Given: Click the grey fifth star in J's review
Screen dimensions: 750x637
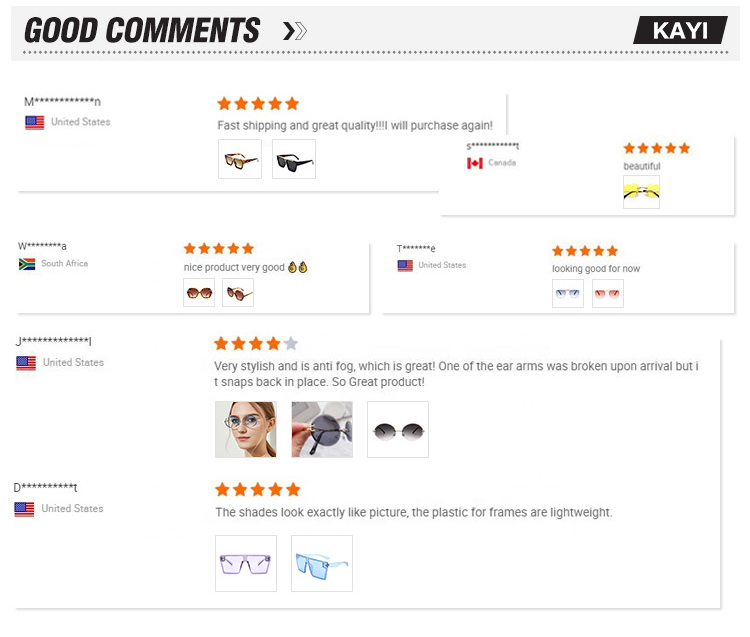Looking at the screenshot, I should pos(290,343).
